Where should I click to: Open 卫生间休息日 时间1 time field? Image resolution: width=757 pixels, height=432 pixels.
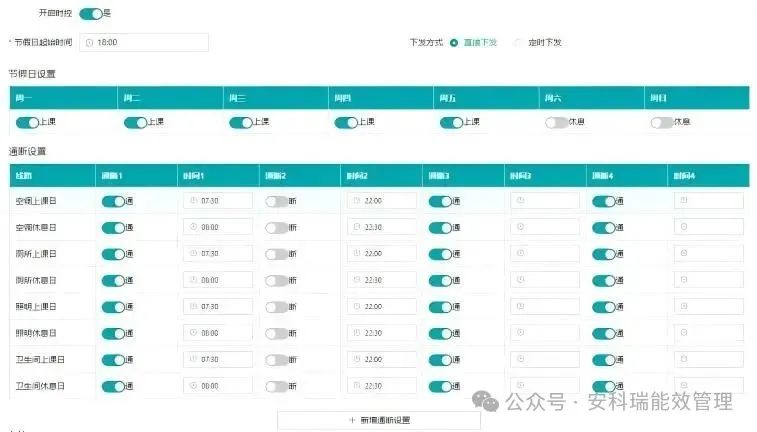(218, 386)
